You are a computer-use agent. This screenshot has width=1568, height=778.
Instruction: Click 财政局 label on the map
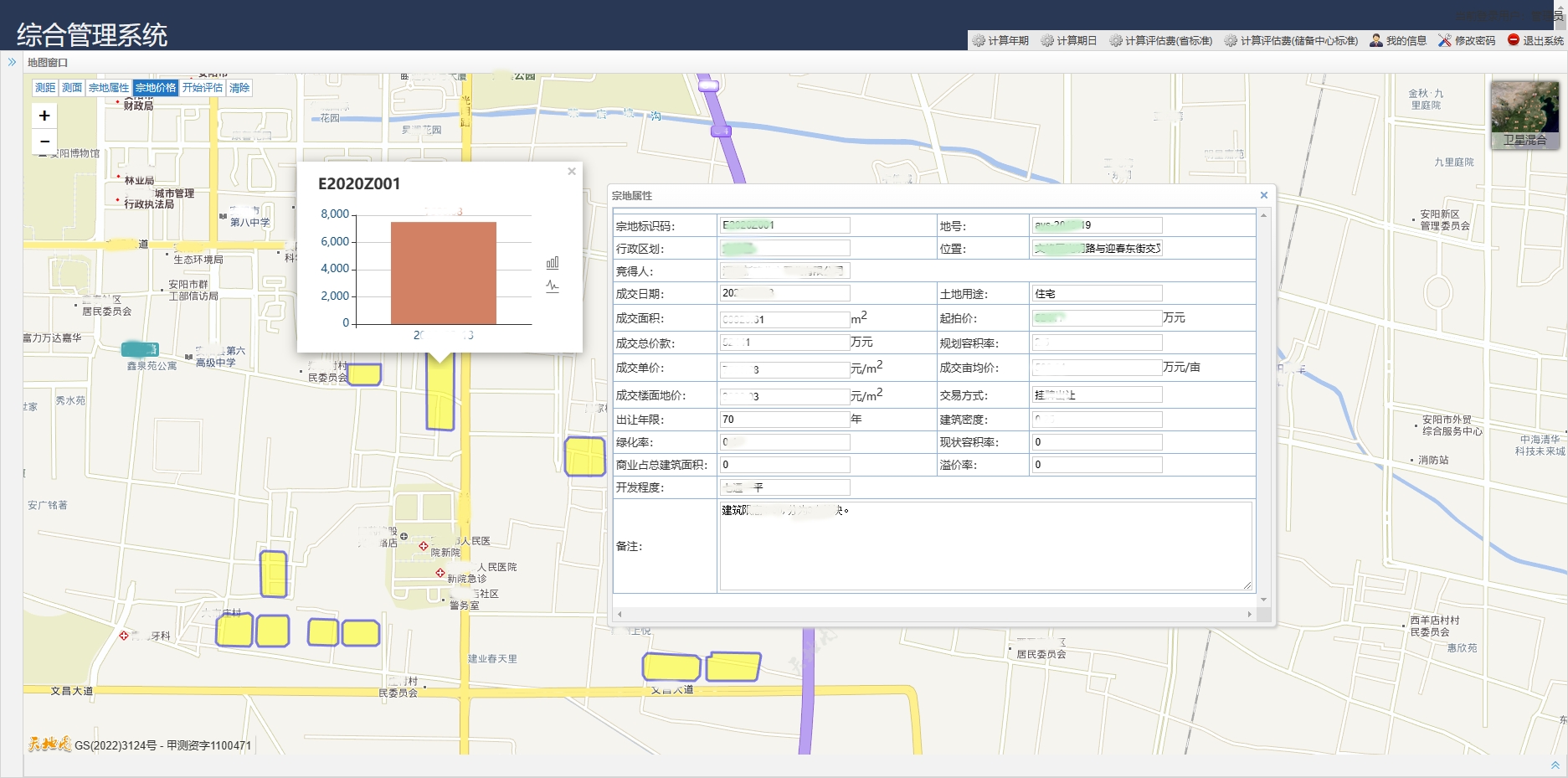138,106
